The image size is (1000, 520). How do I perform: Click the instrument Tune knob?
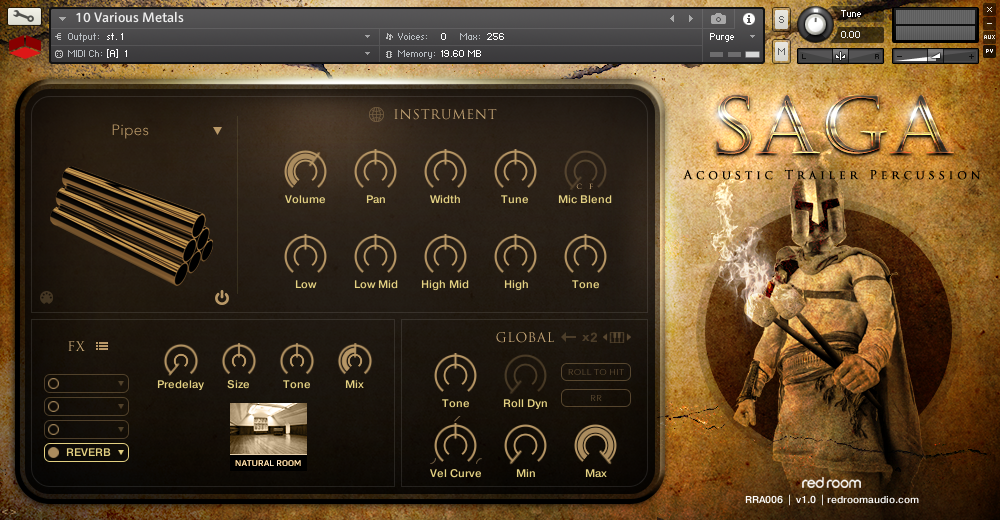pos(515,171)
